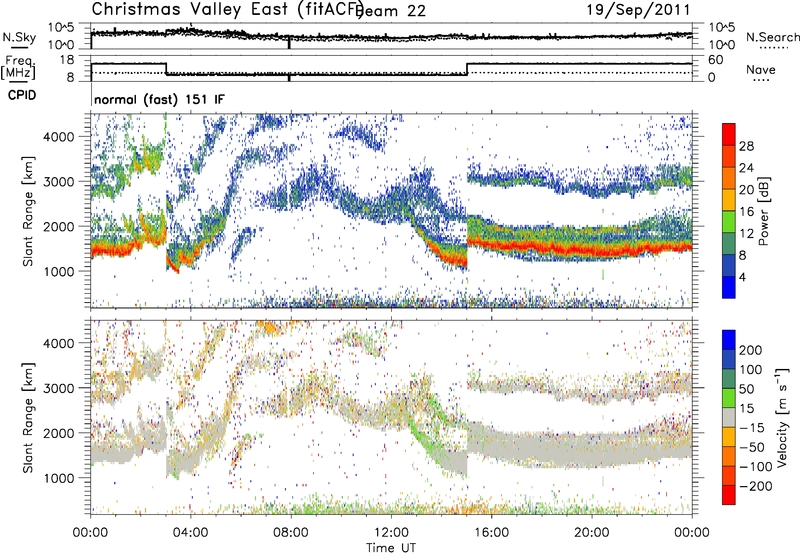Click the "Velocity [m s-1]" colorbar title
Screen dimensions: 800x554
coord(782,418)
